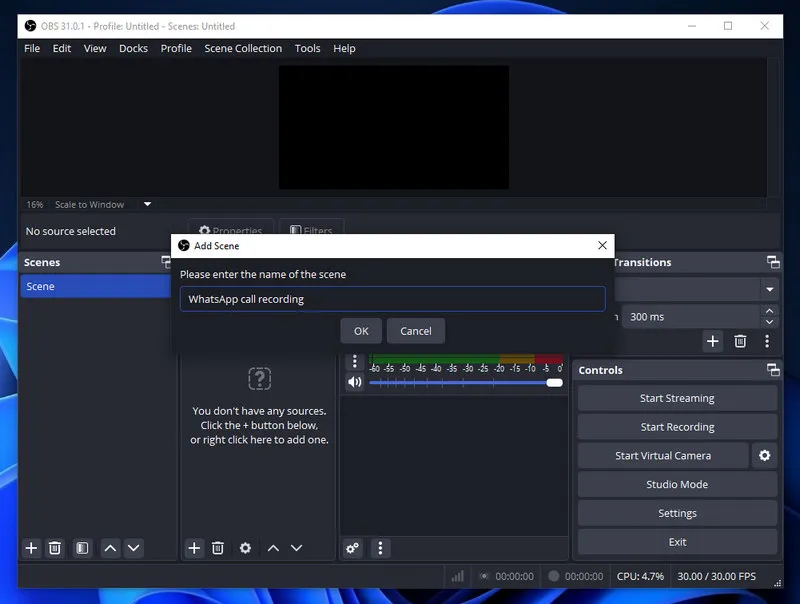Click the OBS logo in title bar

(x=31, y=26)
